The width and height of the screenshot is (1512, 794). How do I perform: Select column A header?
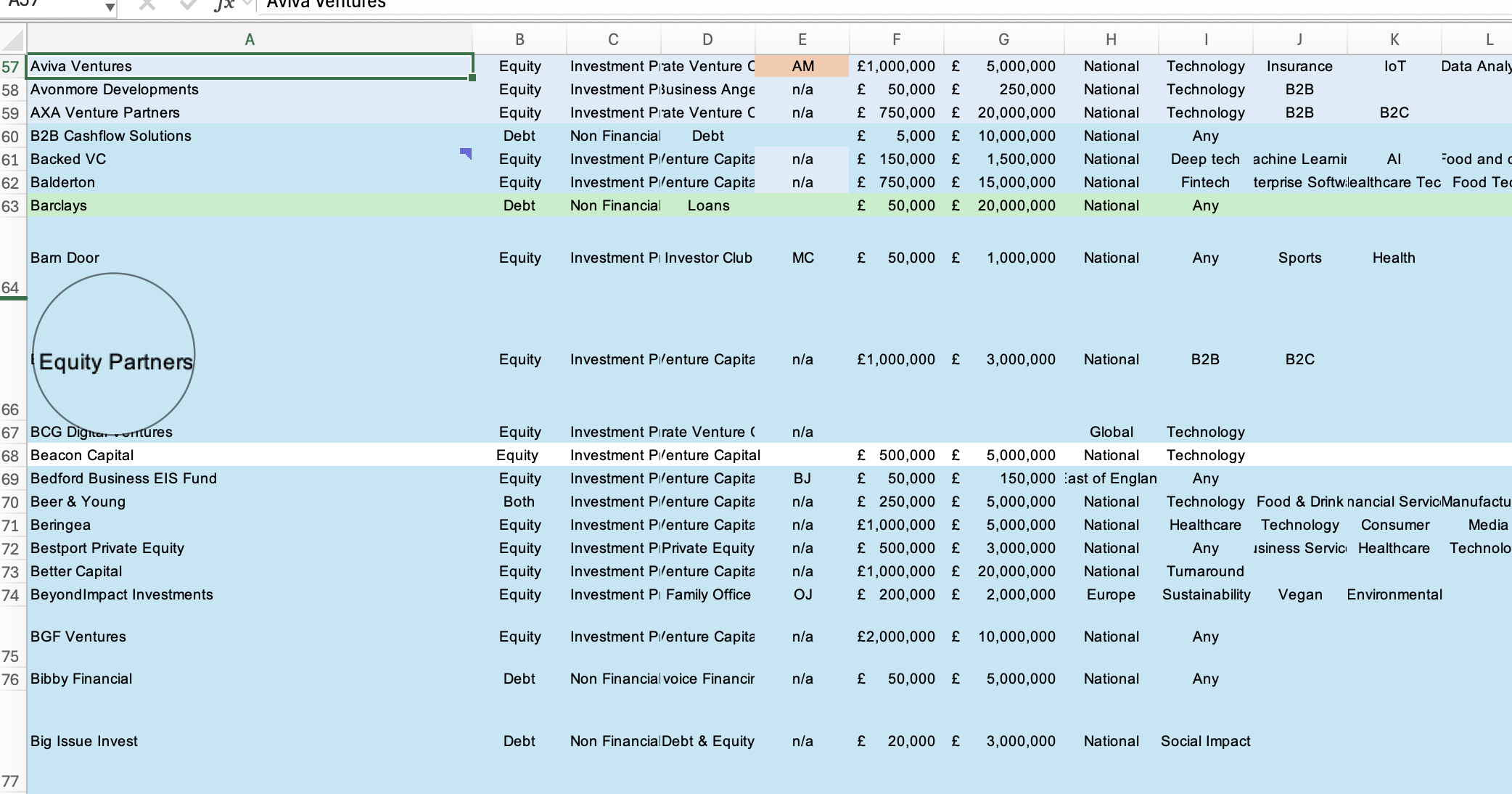(250, 40)
